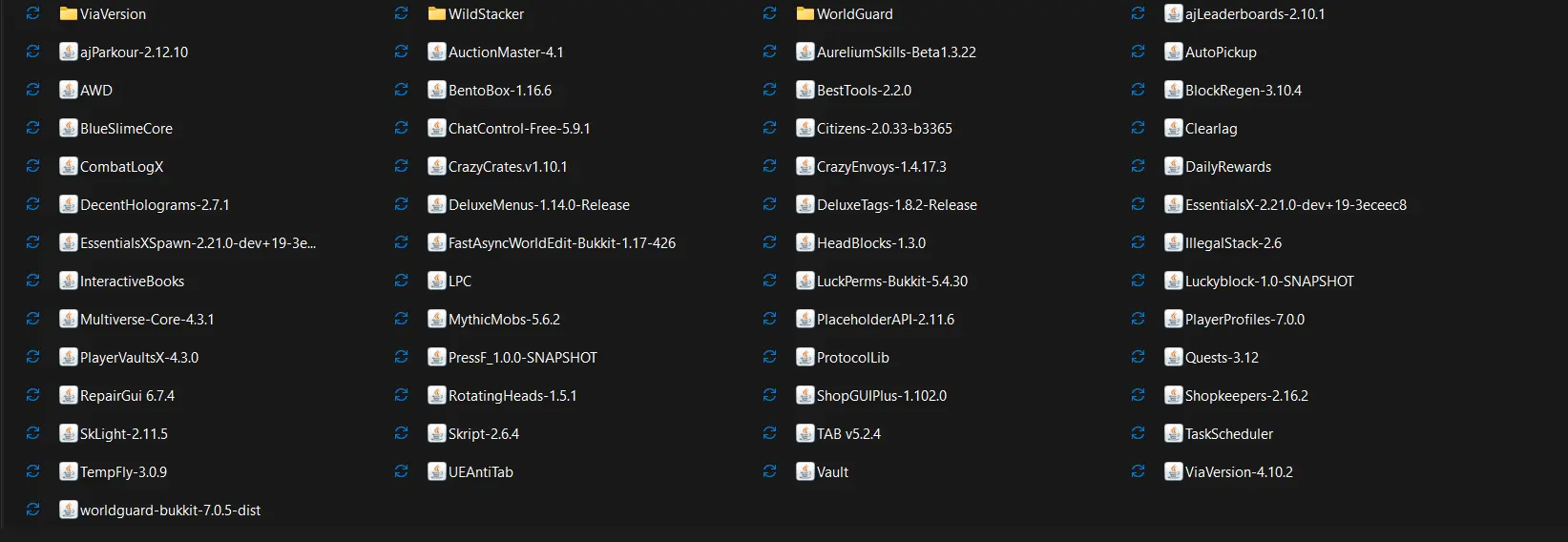1568x542 pixels.
Task: Click the sync status icon beside HeadBlocks-1.3.0
Action: (x=770, y=242)
